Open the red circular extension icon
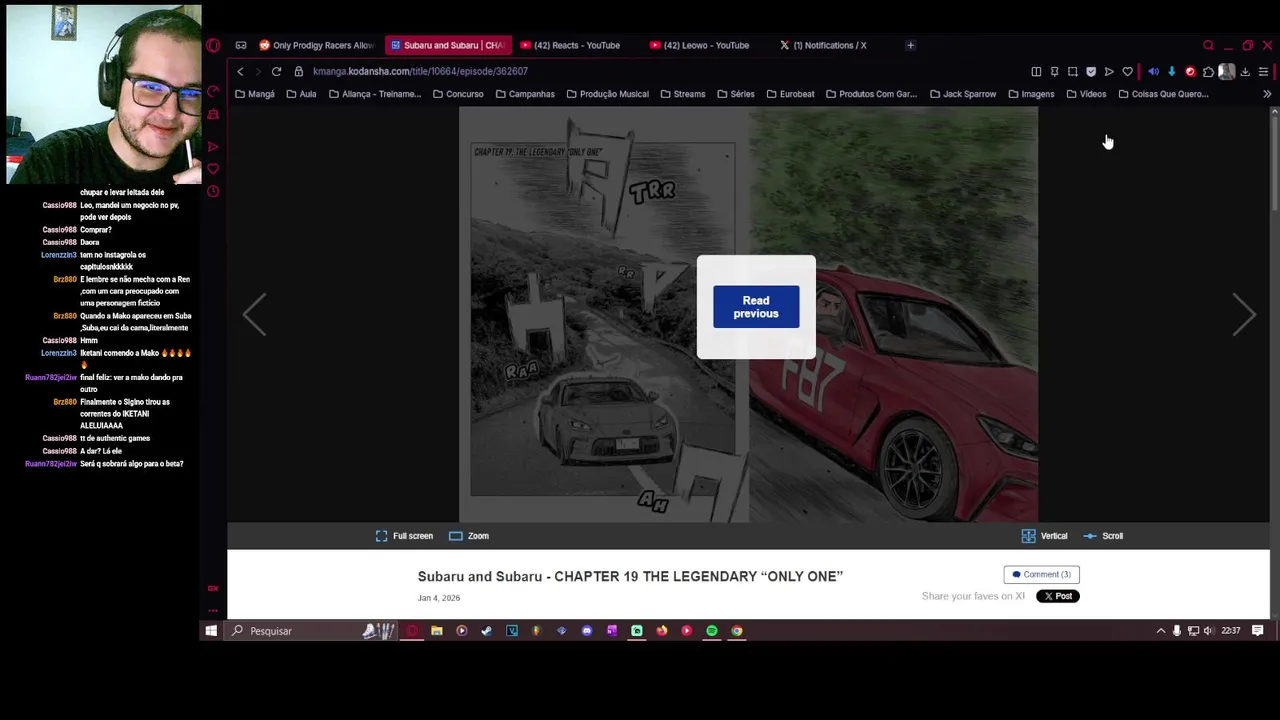 [1190, 71]
